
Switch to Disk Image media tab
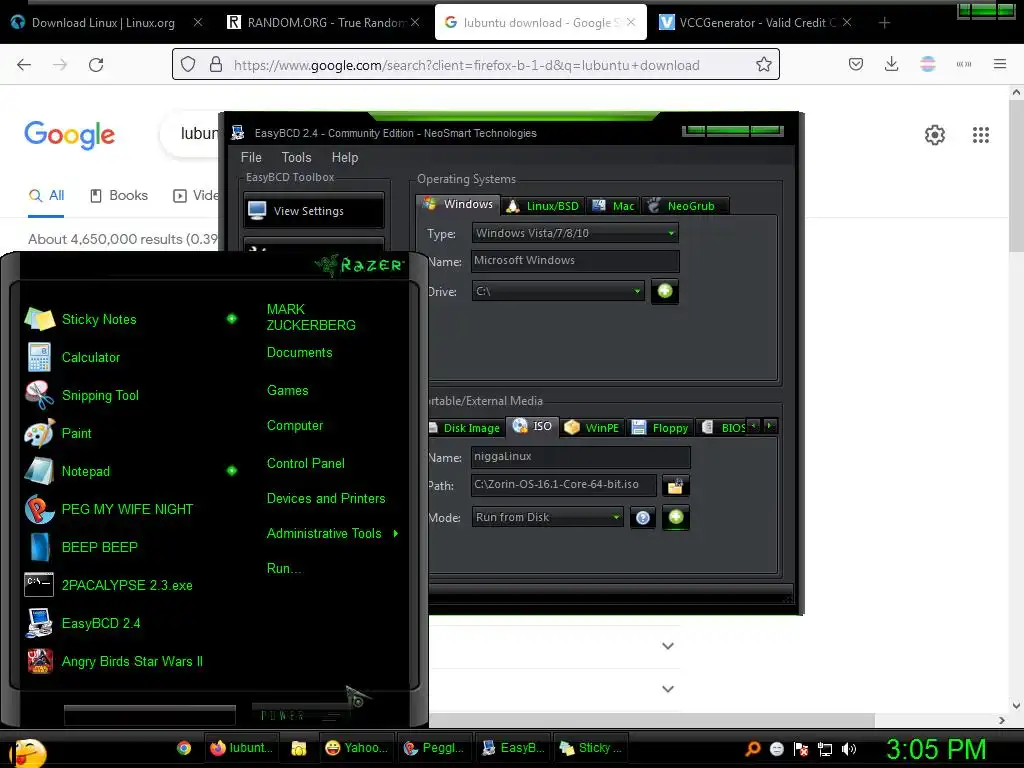click(x=466, y=428)
